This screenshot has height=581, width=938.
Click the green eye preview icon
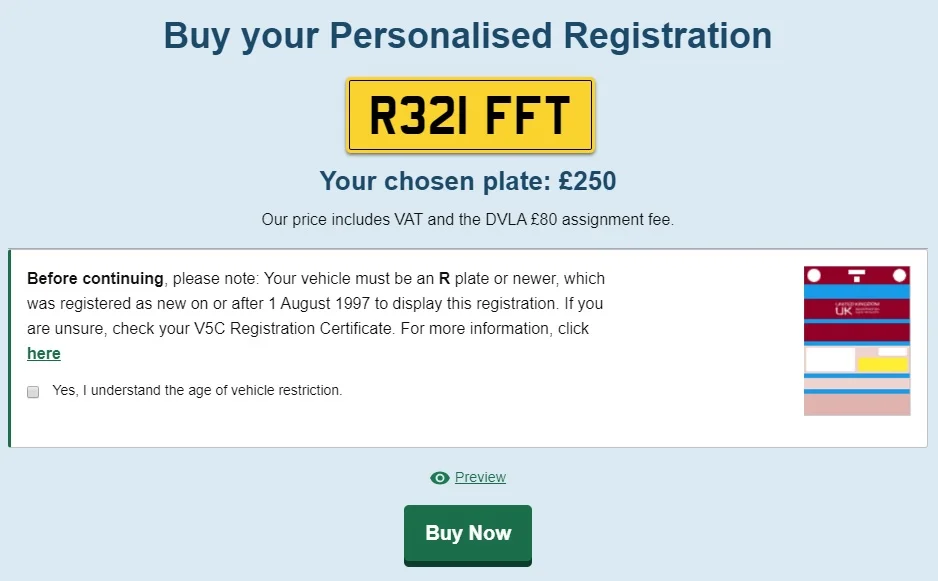point(440,477)
